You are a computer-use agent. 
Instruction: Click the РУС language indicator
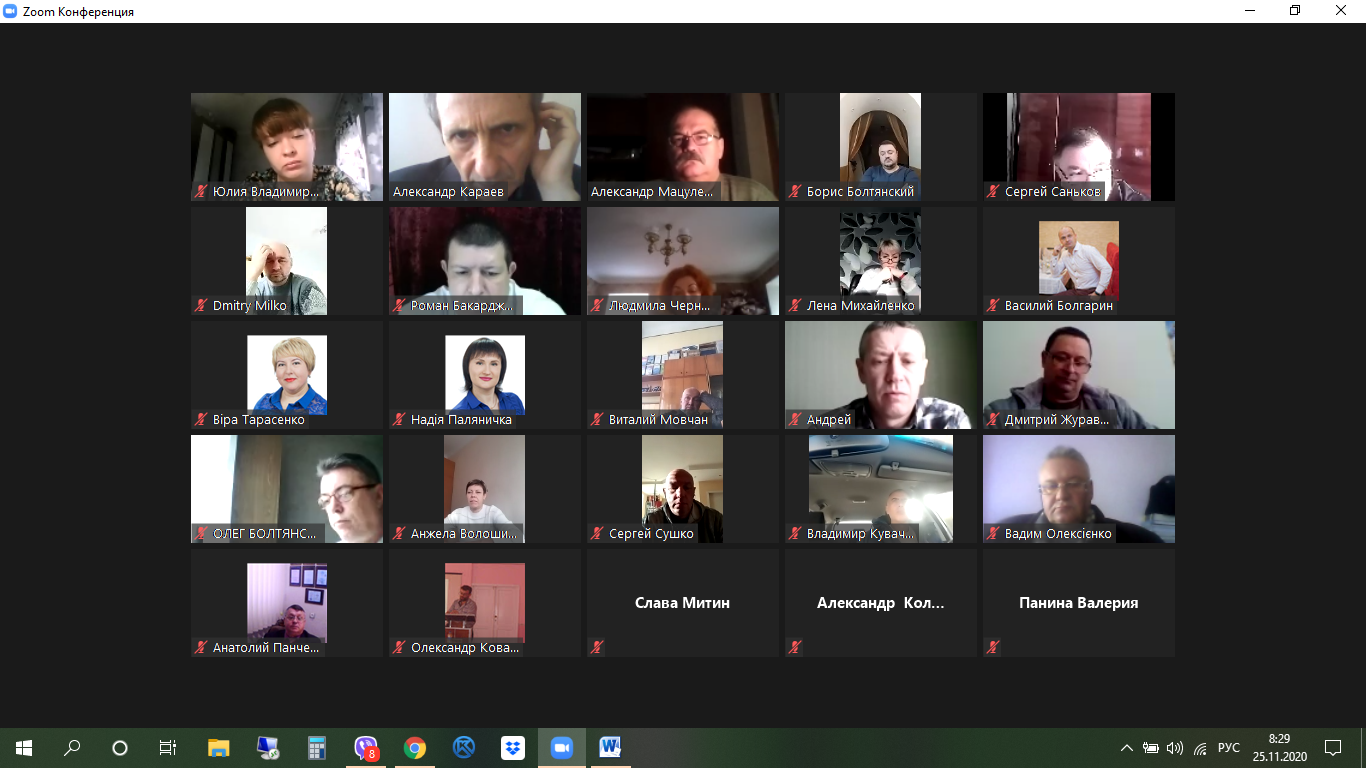tap(1229, 748)
